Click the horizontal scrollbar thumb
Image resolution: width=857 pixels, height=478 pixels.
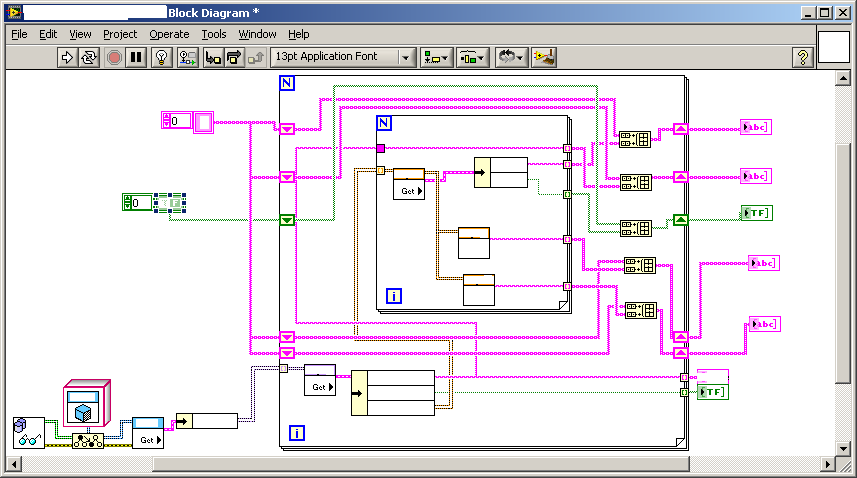(421, 465)
